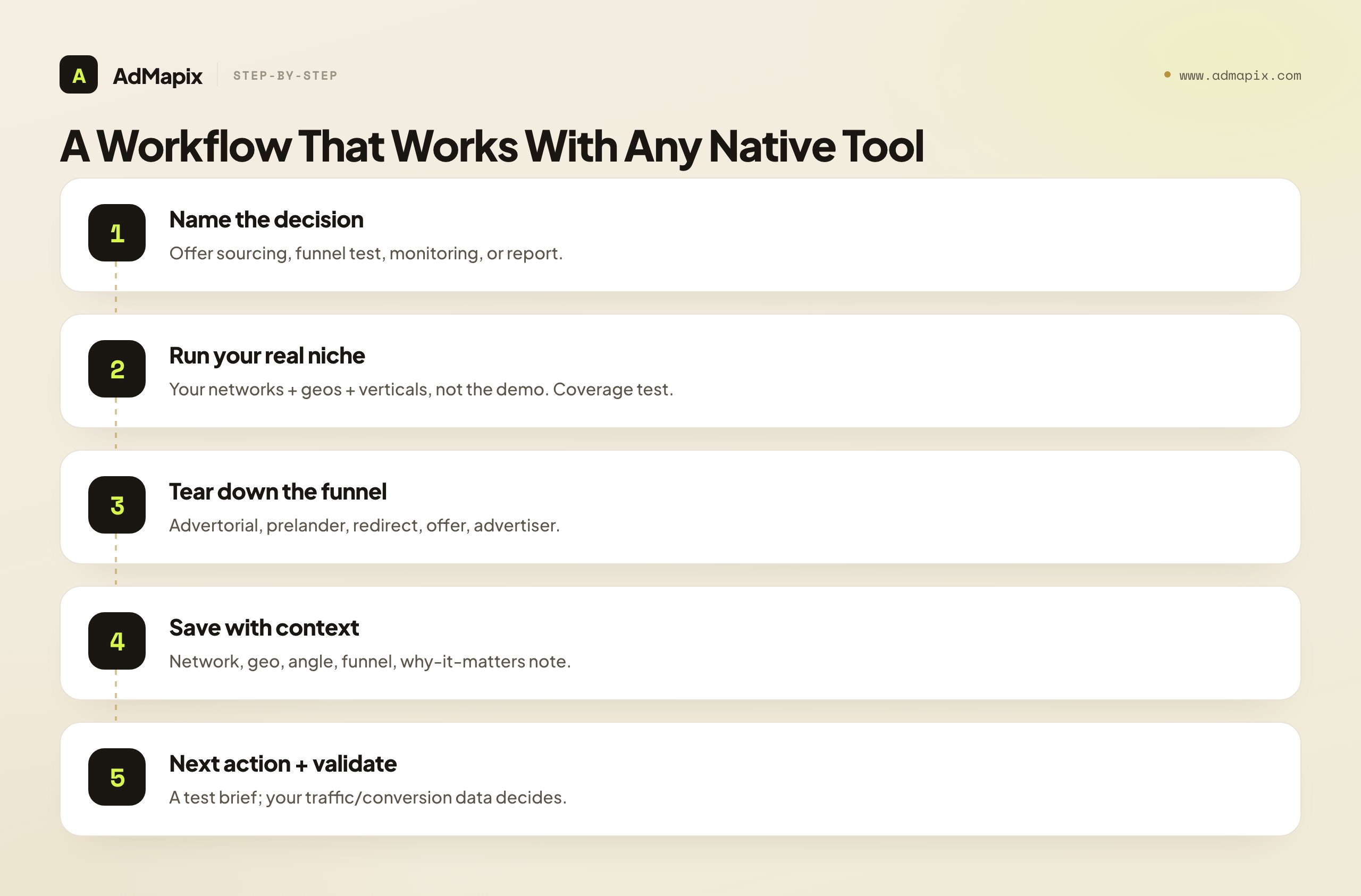
Task: Click the AdMapix logo icon
Action: pos(78,74)
